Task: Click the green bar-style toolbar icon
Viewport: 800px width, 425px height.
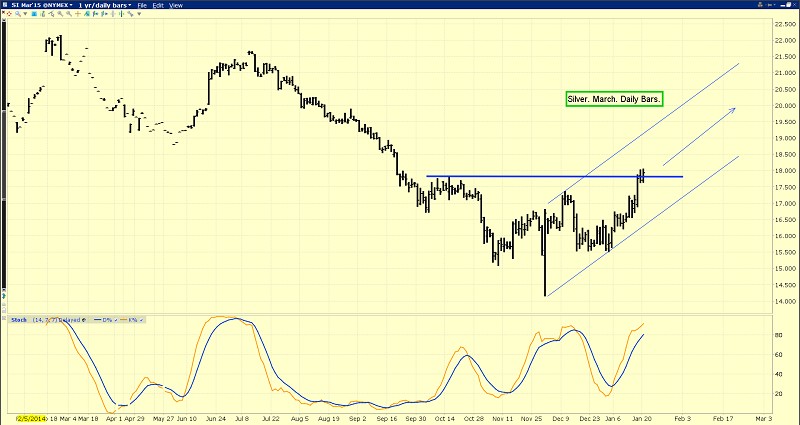Action: [43, 14]
